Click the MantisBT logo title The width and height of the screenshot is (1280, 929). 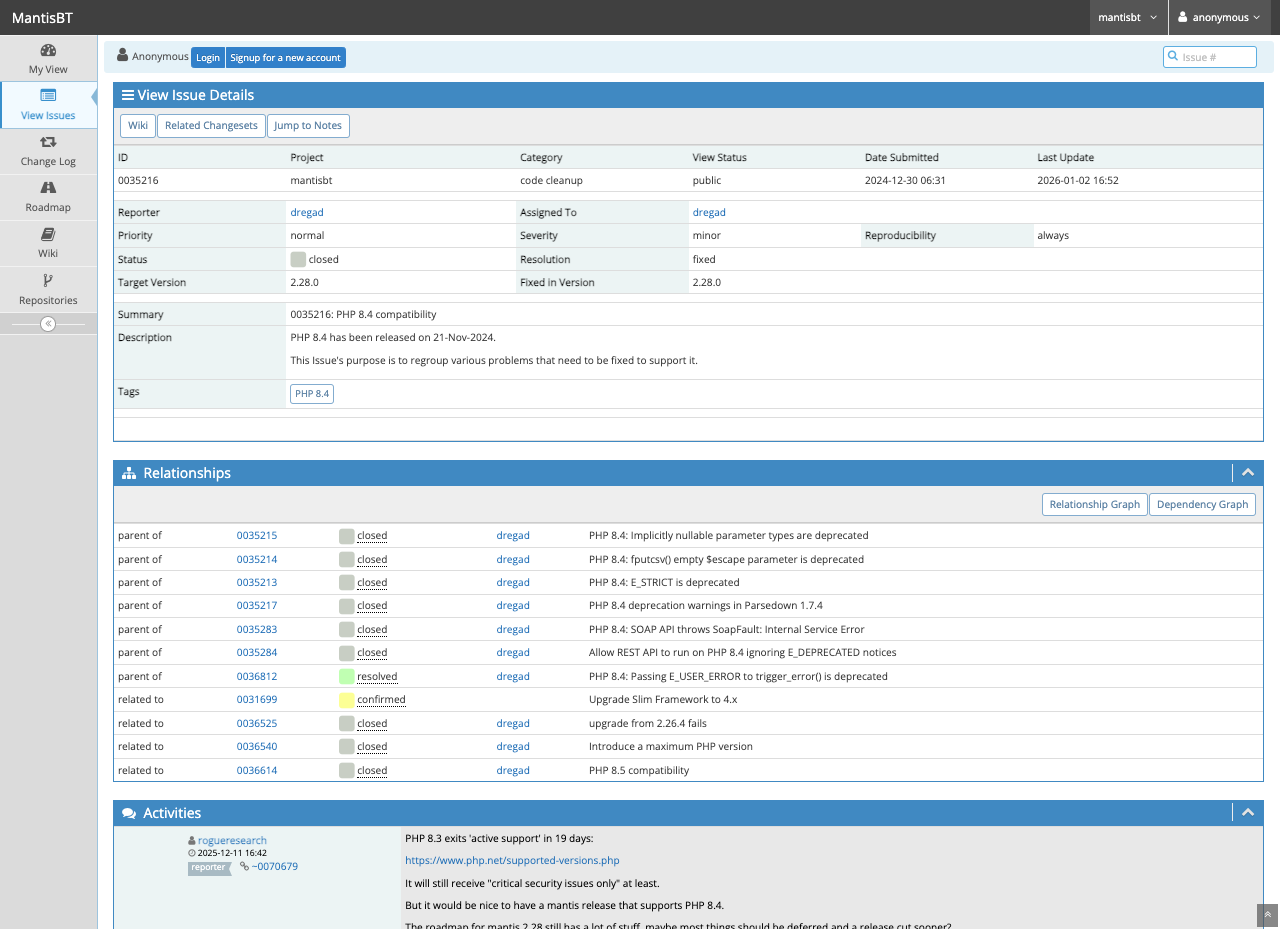coord(42,18)
